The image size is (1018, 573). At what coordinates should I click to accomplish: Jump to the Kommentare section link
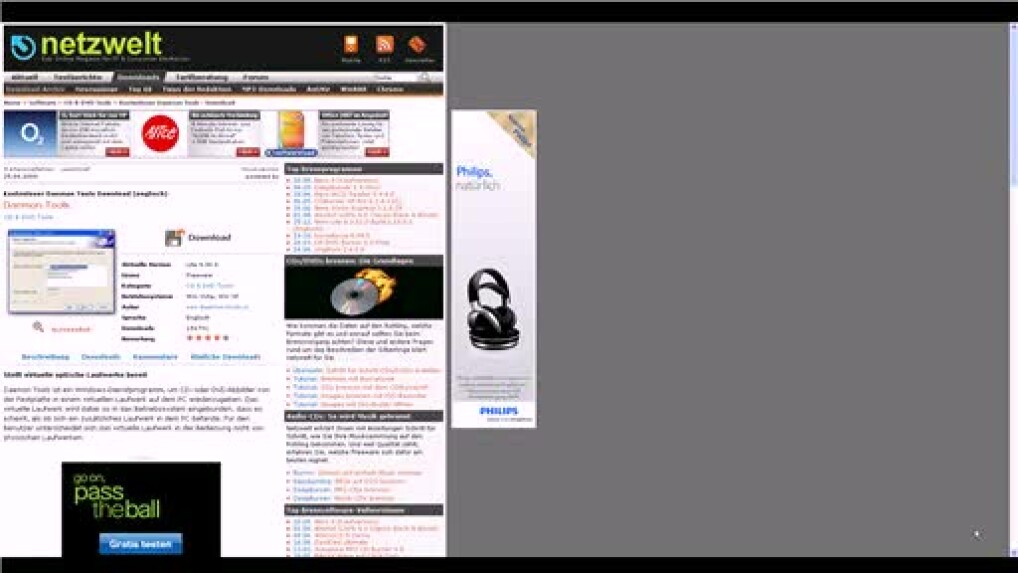(155, 357)
